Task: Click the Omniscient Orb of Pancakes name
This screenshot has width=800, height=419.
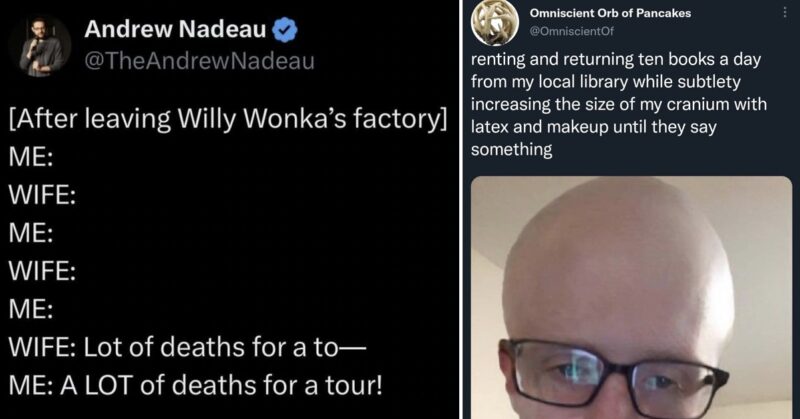Action: (610, 13)
